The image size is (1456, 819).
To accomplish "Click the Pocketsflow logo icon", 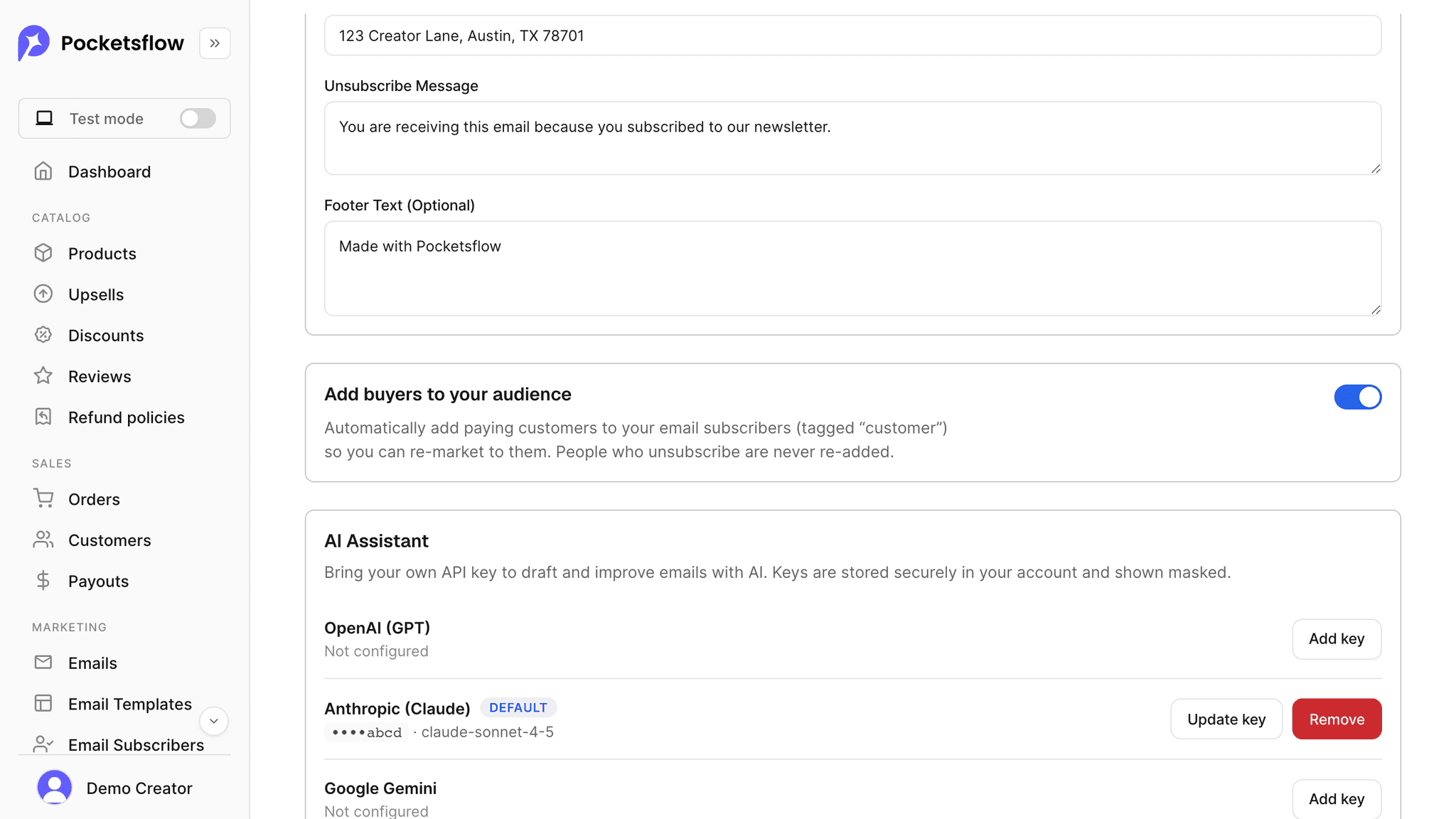I will [x=33, y=43].
